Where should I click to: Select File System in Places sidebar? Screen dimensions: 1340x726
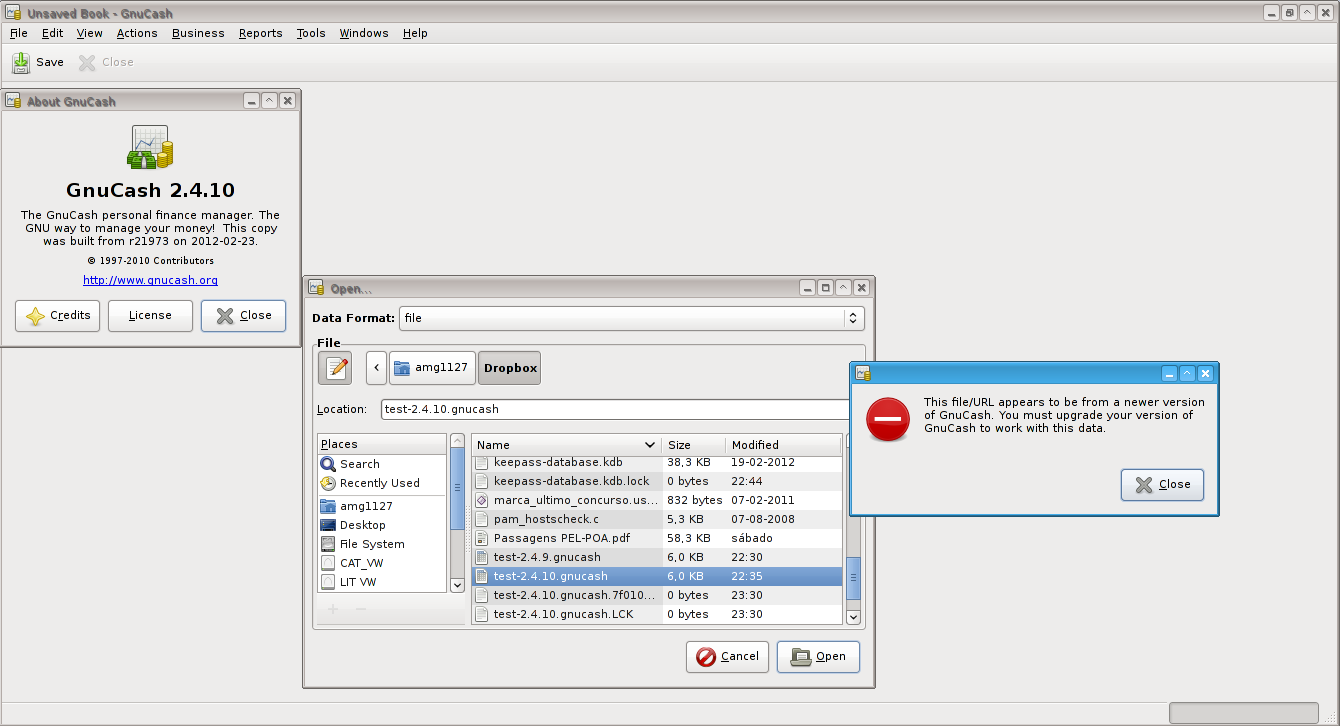371,544
